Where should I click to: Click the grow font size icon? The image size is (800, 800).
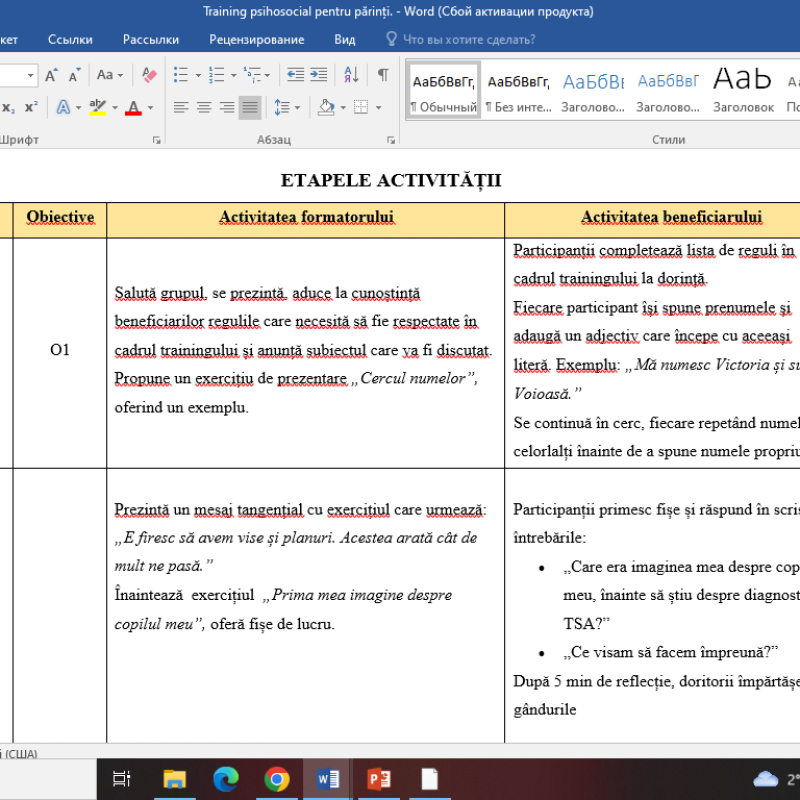[51, 75]
